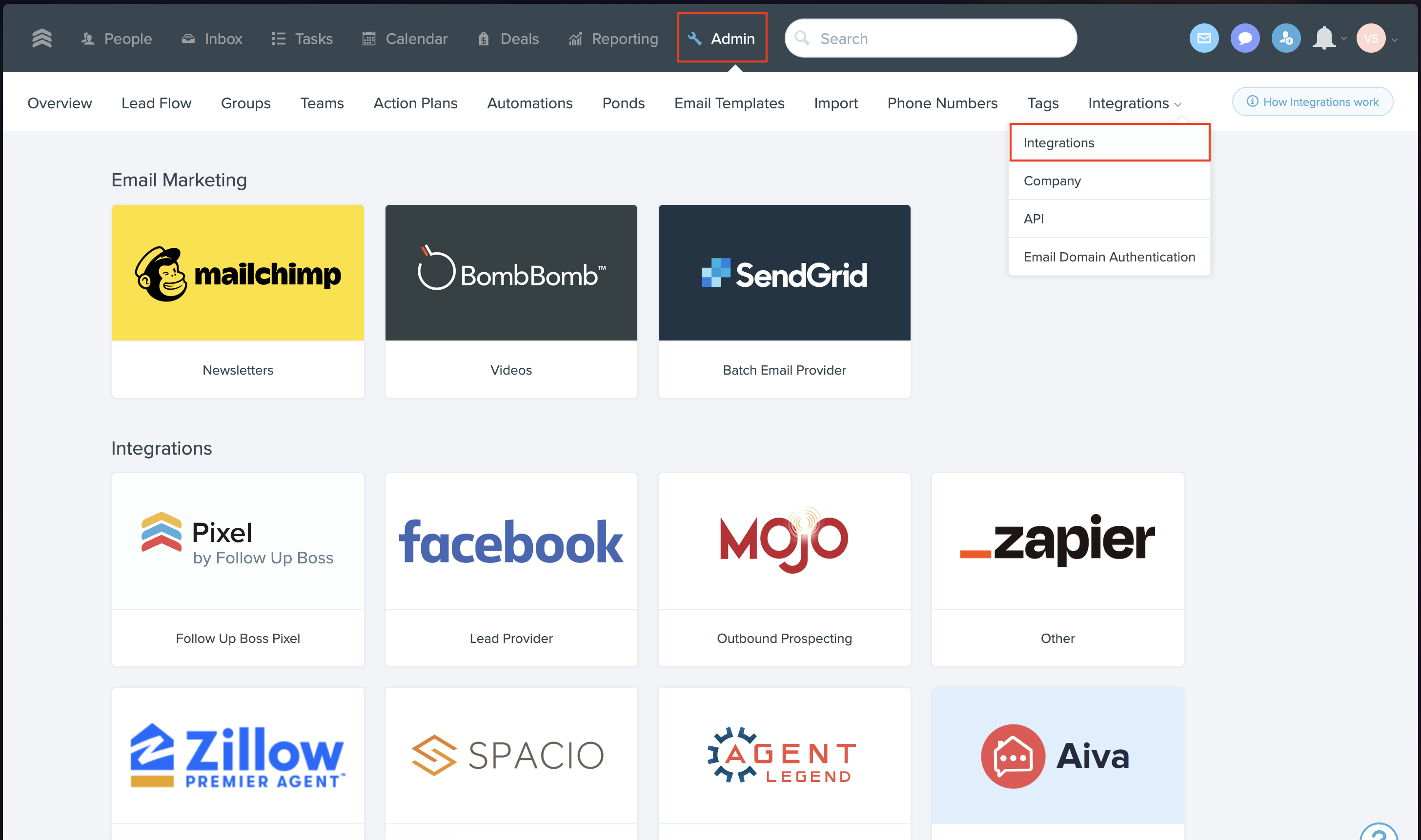Open the Mailchimp integration card
This screenshot has width=1421, height=840.
238,301
